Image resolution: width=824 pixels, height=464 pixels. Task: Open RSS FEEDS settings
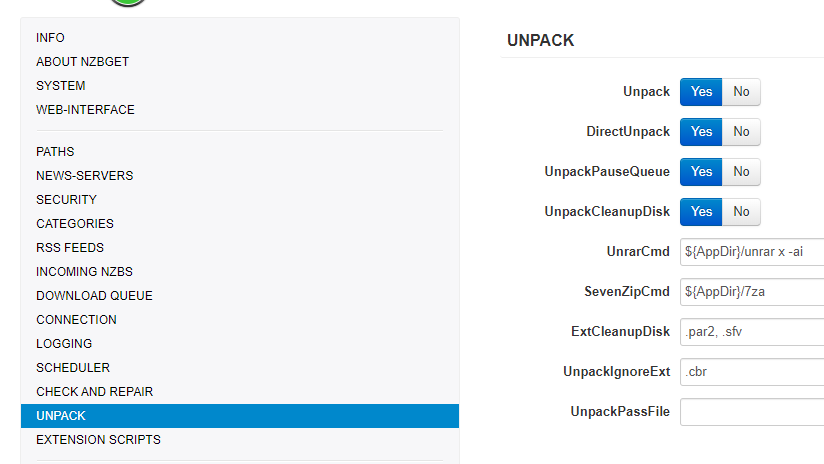pyautogui.click(x=70, y=248)
